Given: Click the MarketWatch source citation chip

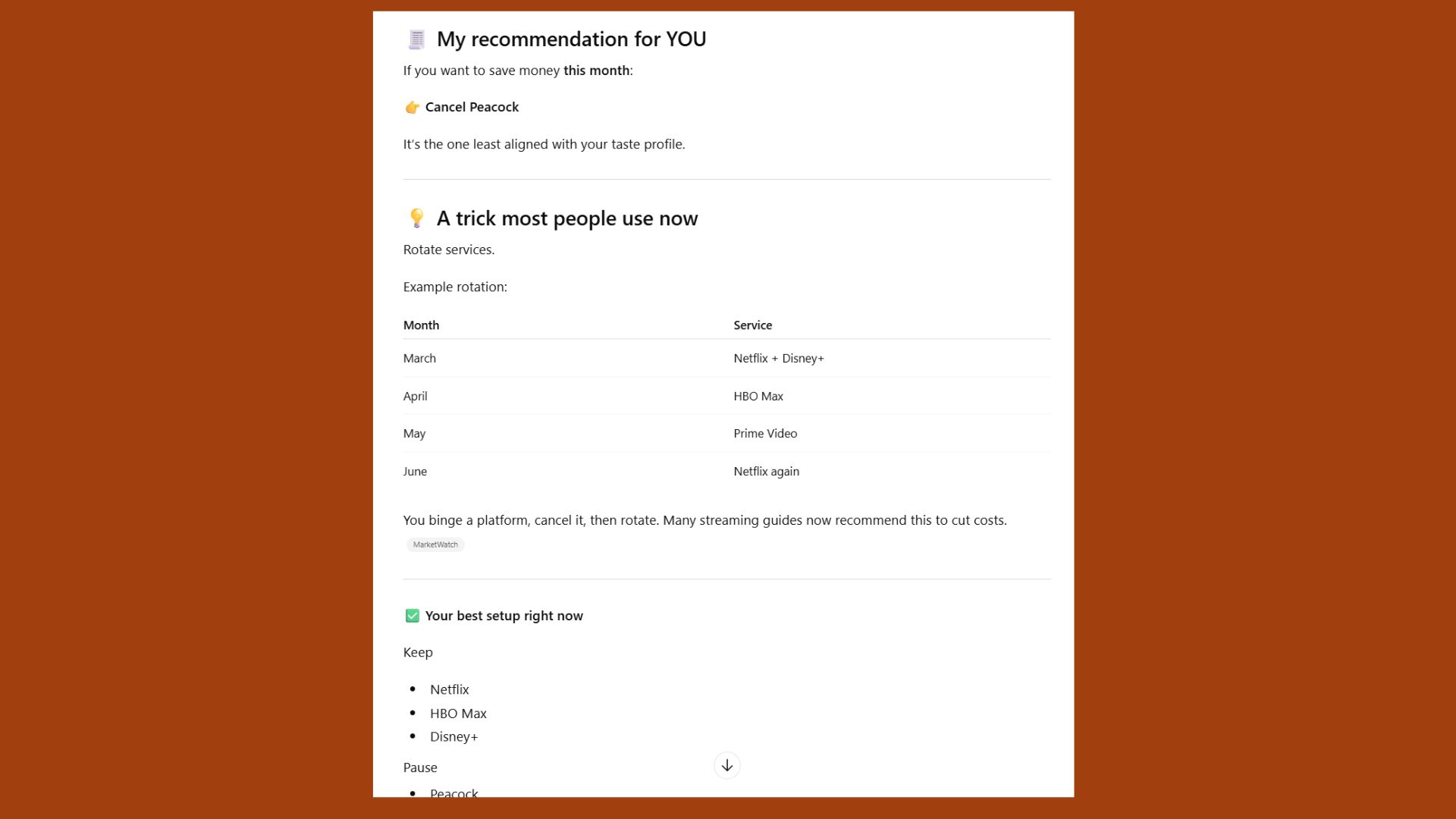Looking at the screenshot, I should coord(435,544).
